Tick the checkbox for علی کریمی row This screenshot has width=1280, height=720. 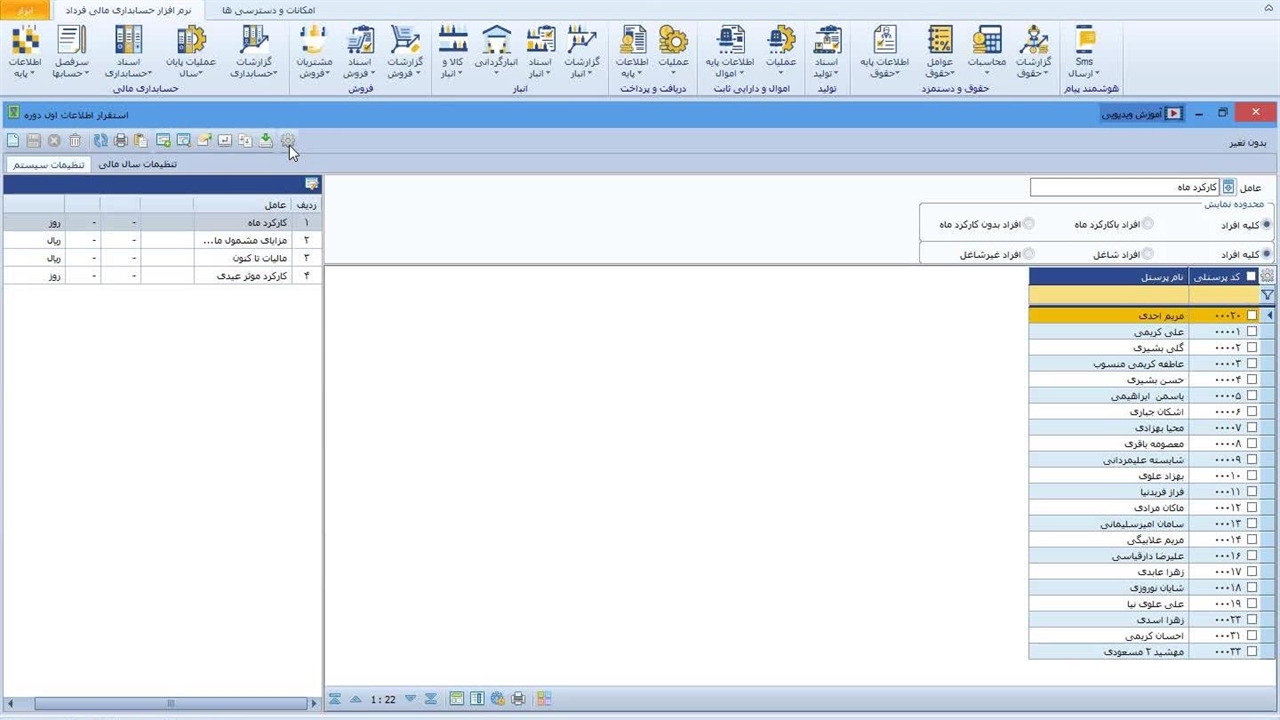pyautogui.click(x=1252, y=332)
